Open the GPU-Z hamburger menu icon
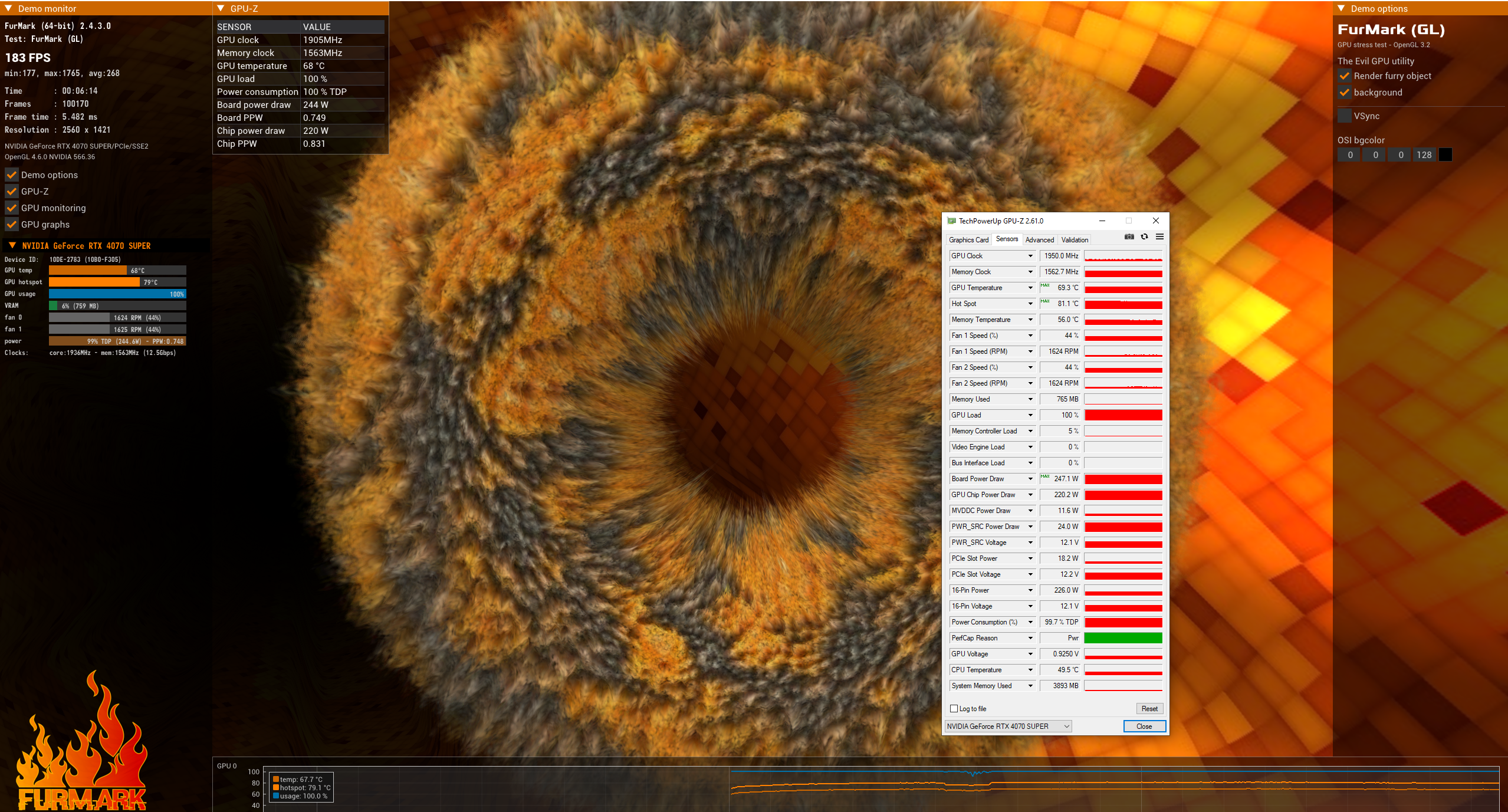This screenshot has width=1508, height=812. (1159, 237)
